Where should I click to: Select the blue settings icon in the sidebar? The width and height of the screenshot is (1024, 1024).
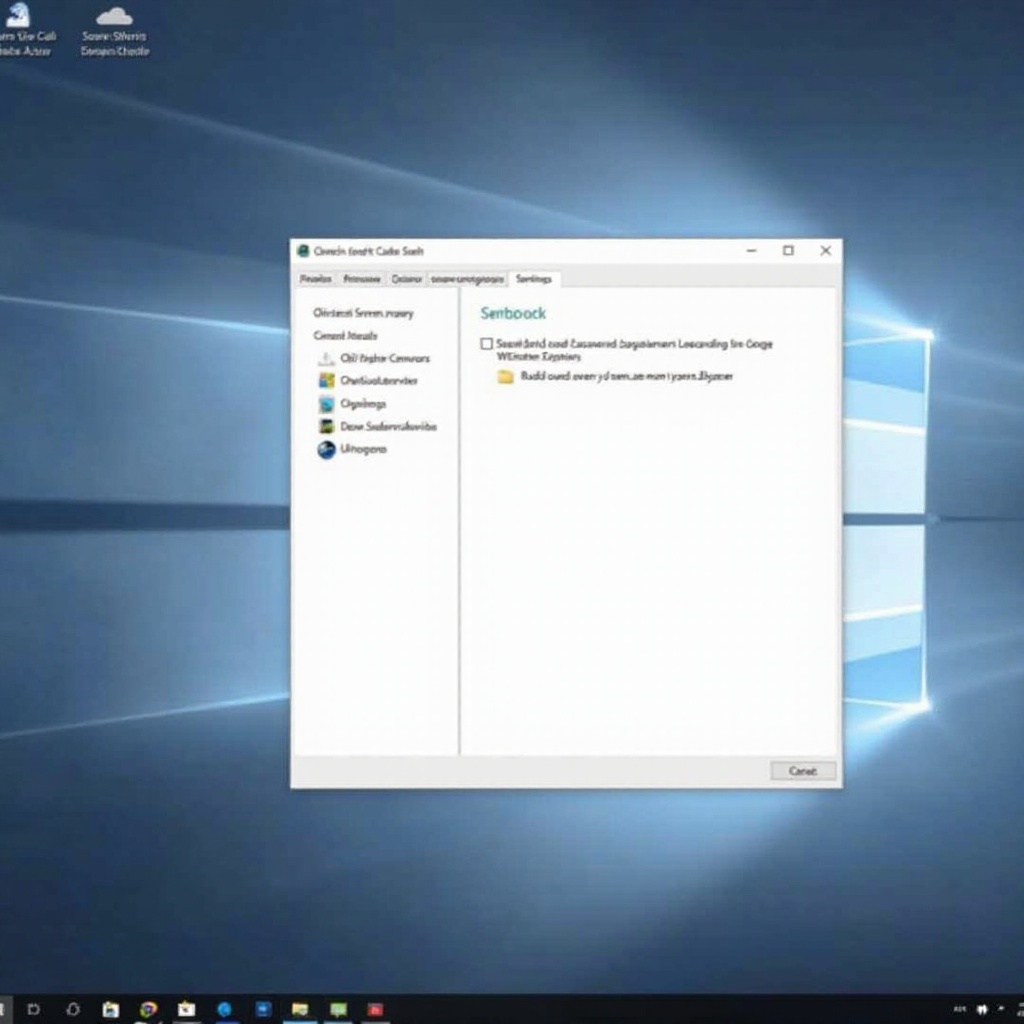pyautogui.click(x=327, y=403)
